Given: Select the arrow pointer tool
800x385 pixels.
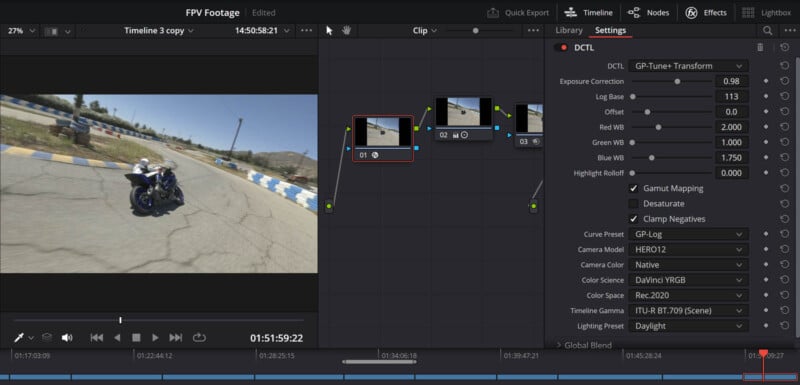Looking at the screenshot, I should tap(329, 31).
